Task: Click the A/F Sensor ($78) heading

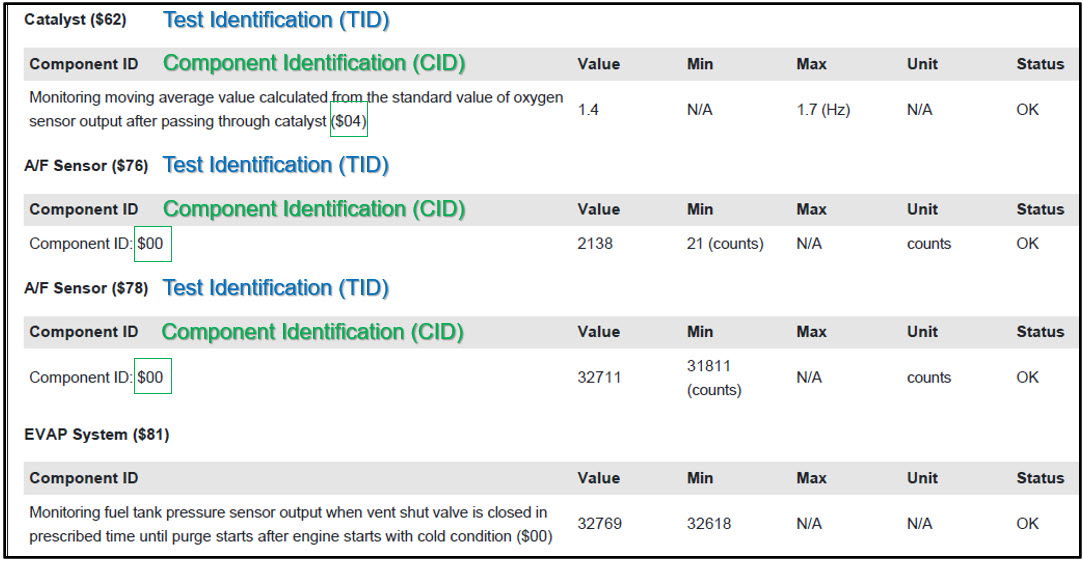Action: pyautogui.click(x=86, y=288)
